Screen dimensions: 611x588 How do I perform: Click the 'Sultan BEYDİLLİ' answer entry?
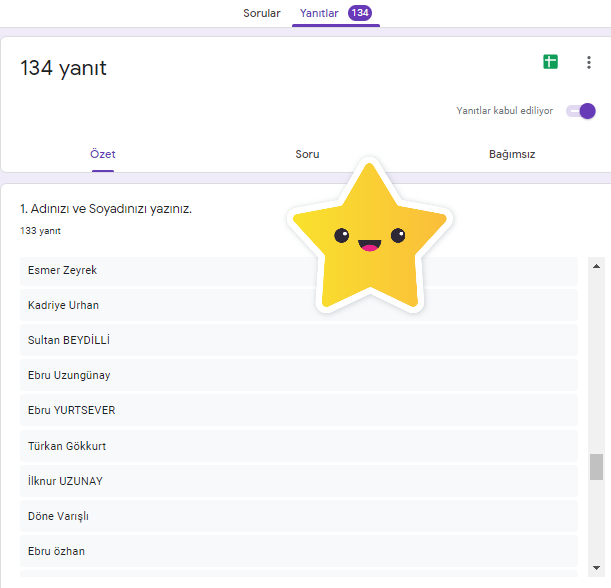tap(298, 340)
